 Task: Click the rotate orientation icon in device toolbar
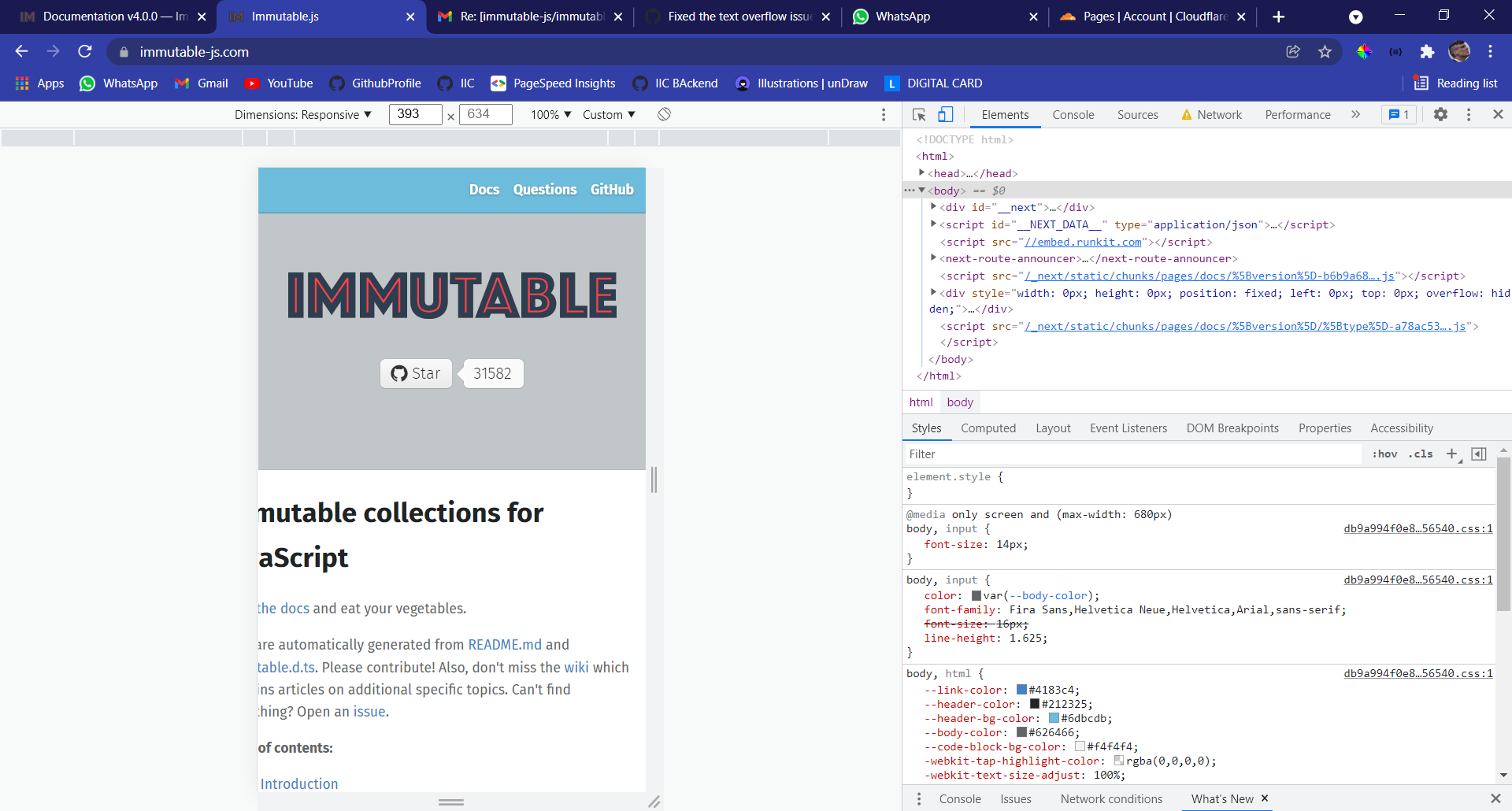coord(665,114)
